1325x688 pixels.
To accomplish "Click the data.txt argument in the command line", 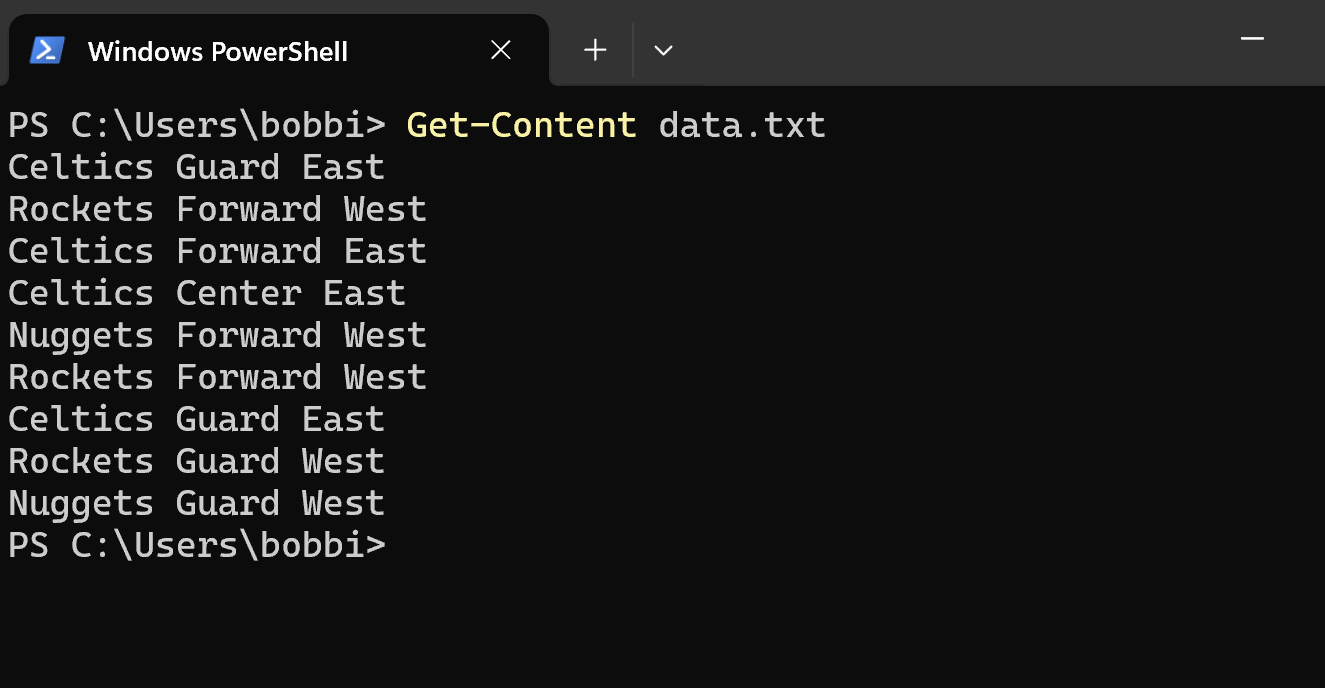I will pos(740,124).
